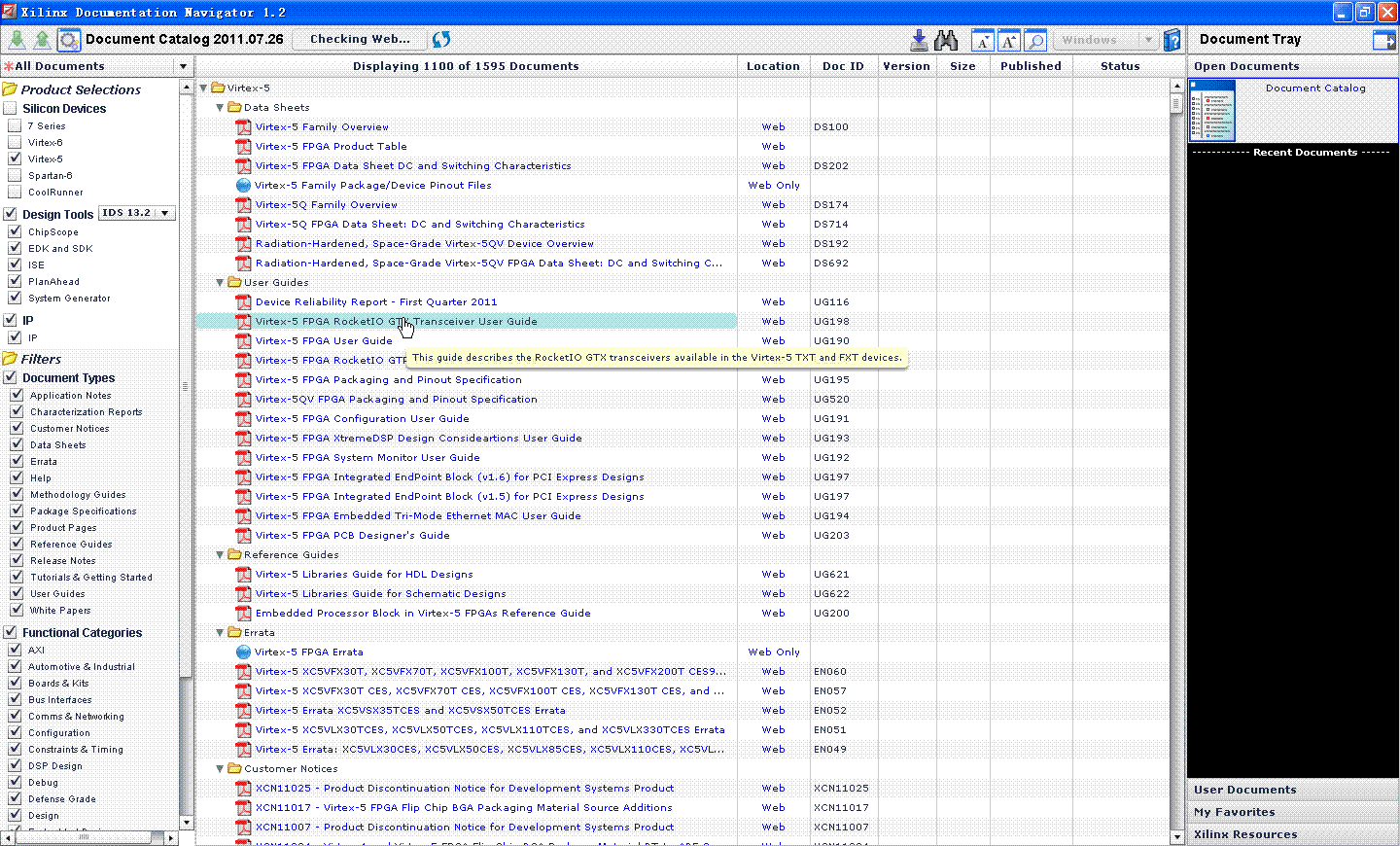The width and height of the screenshot is (1400, 846).
Task: Open Virtex-5 FPGA System Monitor User Guide
Action: tap(367, 458)
